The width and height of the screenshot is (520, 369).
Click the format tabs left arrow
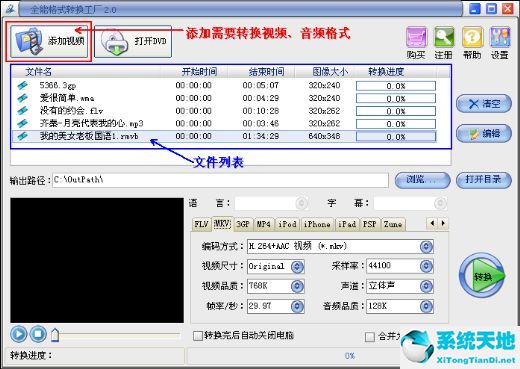click(432, 223)
